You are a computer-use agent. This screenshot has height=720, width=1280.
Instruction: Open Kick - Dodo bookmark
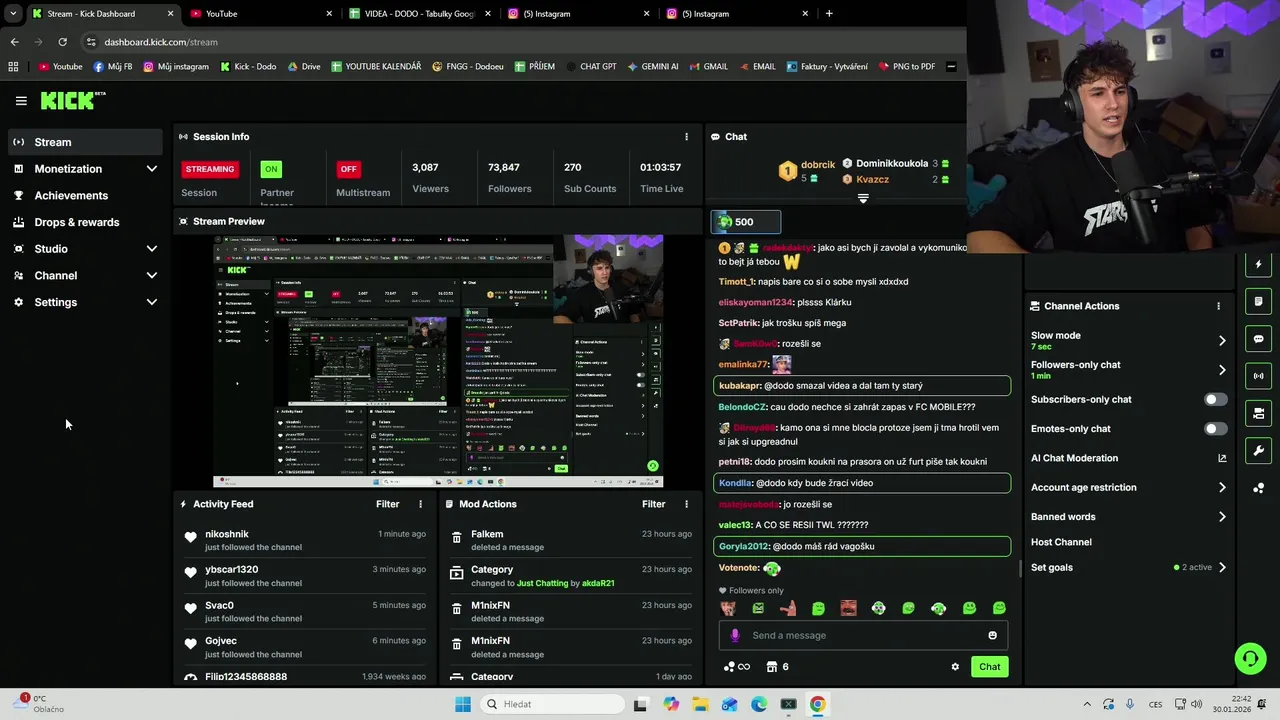point(248,67)
